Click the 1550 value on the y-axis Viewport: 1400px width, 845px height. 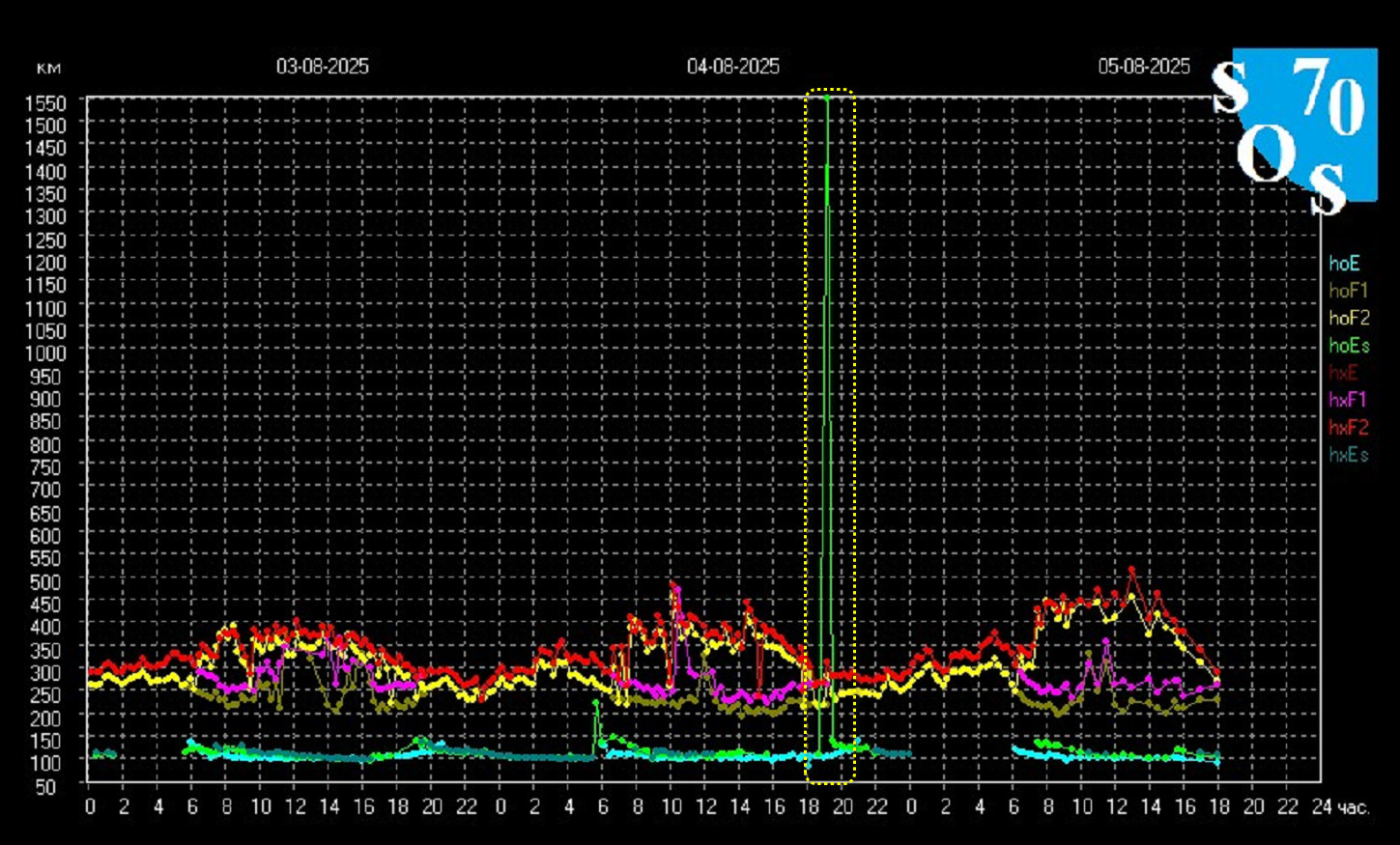pos(45,102)
